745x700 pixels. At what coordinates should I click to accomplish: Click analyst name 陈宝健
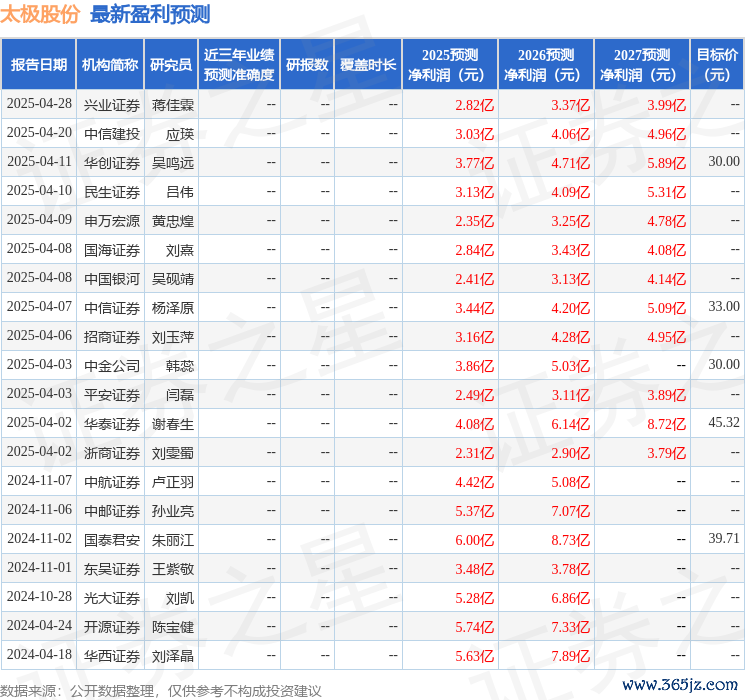[x=173, y=627]
